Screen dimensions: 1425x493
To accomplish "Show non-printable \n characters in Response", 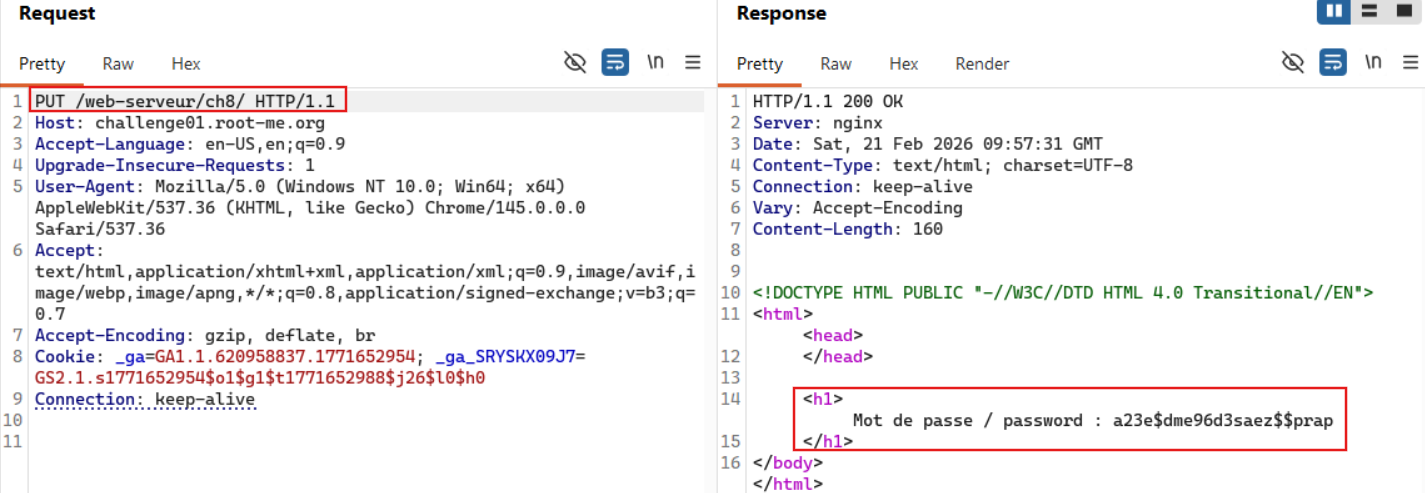I will point(1373,63).
